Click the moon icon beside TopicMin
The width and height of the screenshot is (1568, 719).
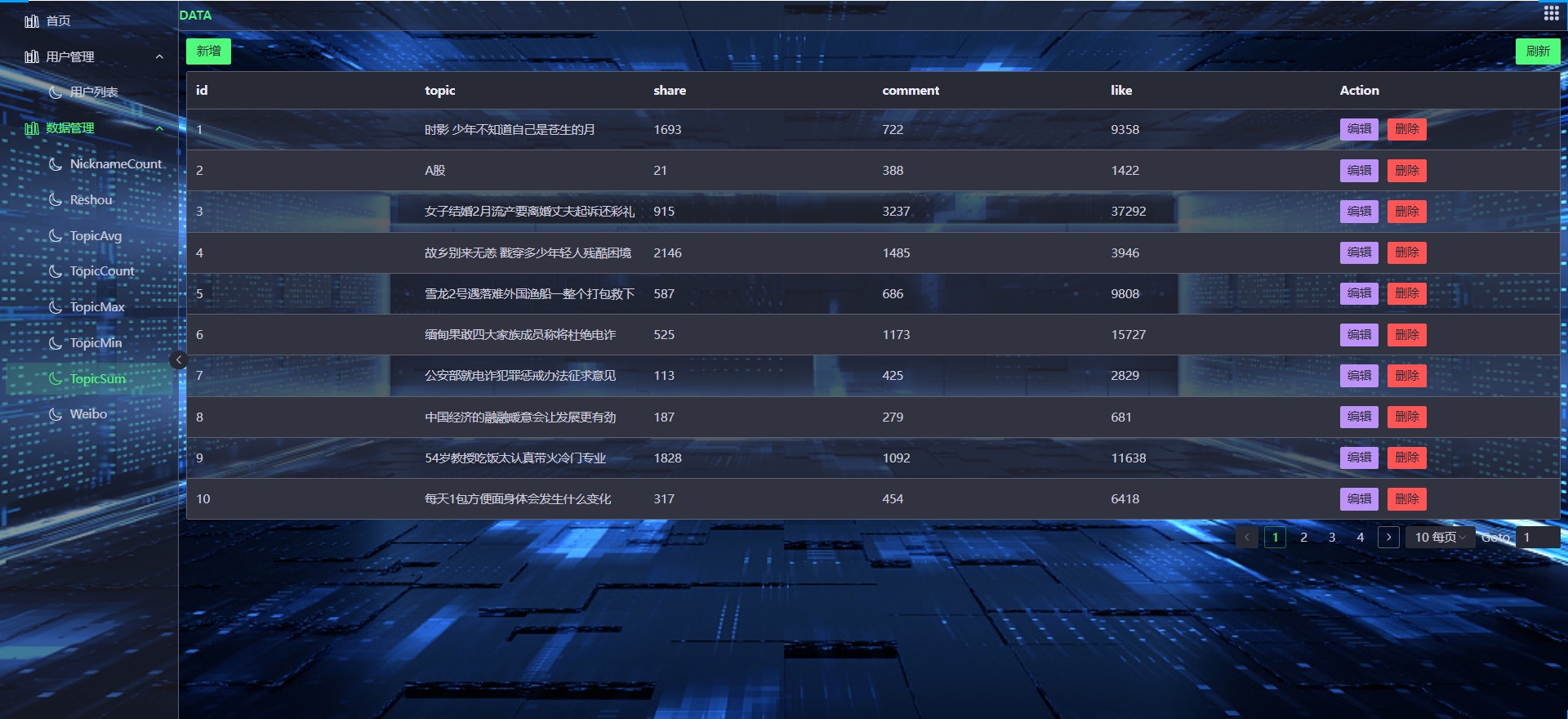(56, 343)
